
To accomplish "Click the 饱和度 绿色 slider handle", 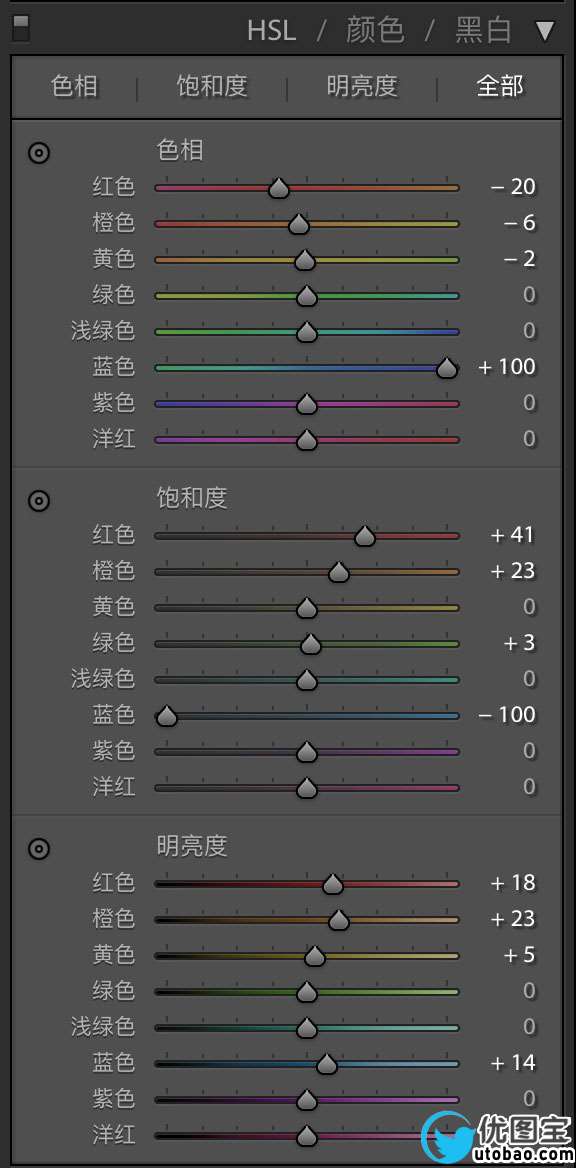I will (x=311, y=644).
